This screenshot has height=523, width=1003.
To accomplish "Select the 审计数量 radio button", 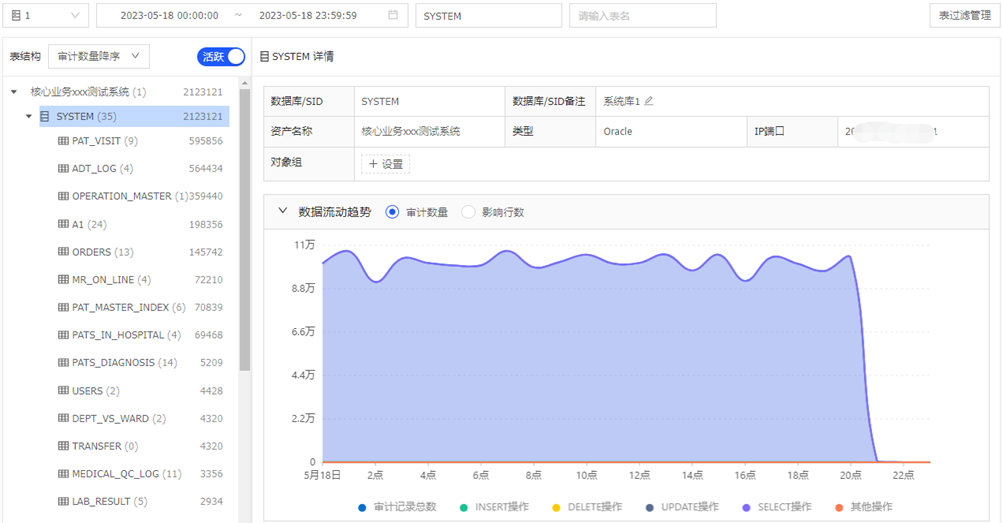I will pos(392,212).
